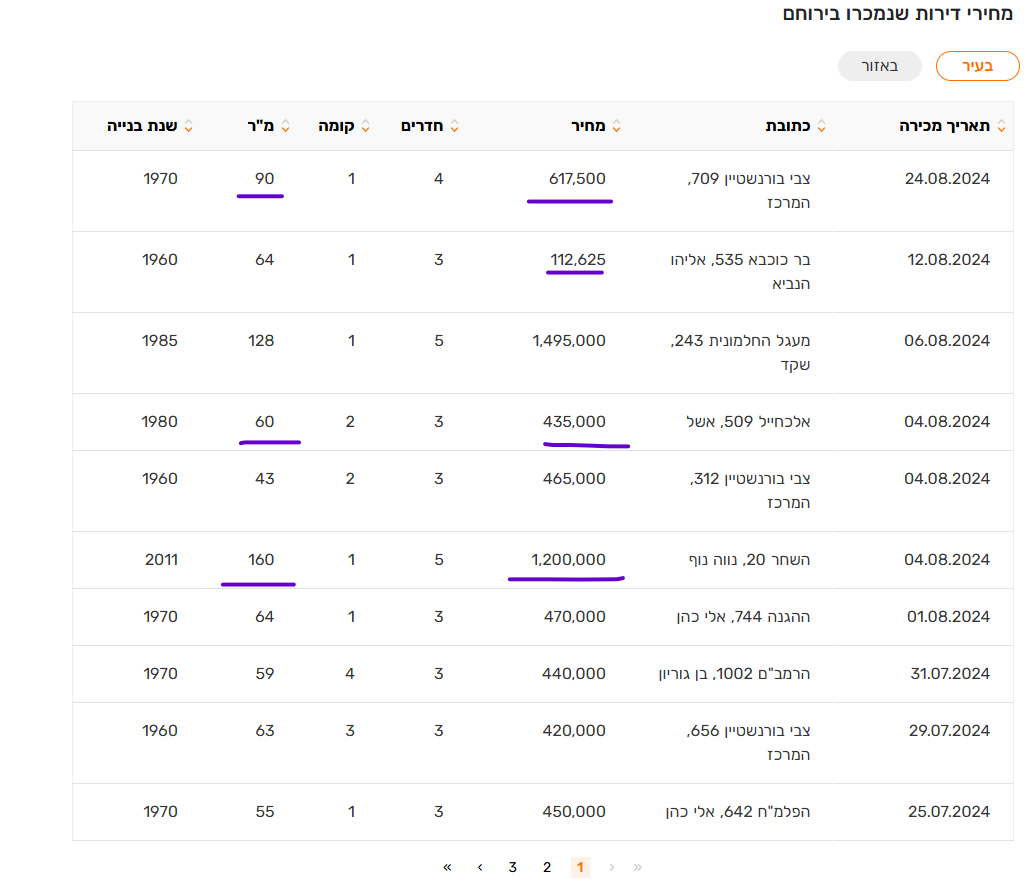Open page 2 of results
This screenshot has width=1029, height=882.
(547, 867)
